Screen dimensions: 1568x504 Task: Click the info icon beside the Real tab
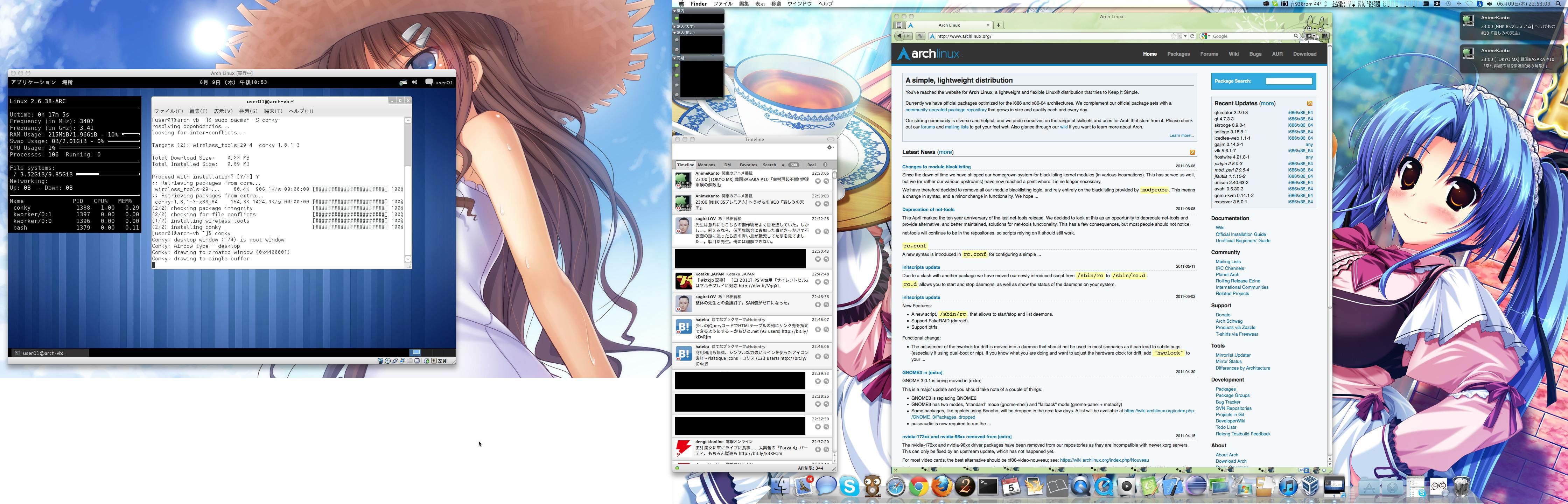click(825, 165)
